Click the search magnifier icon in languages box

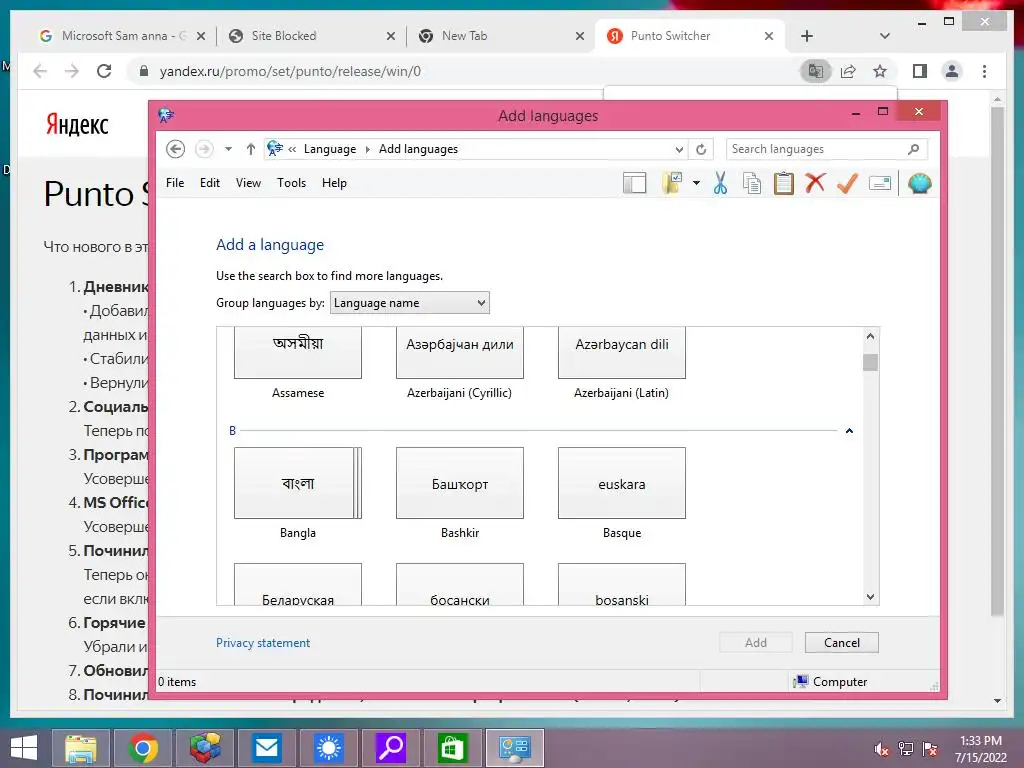(x=914, y=149)
